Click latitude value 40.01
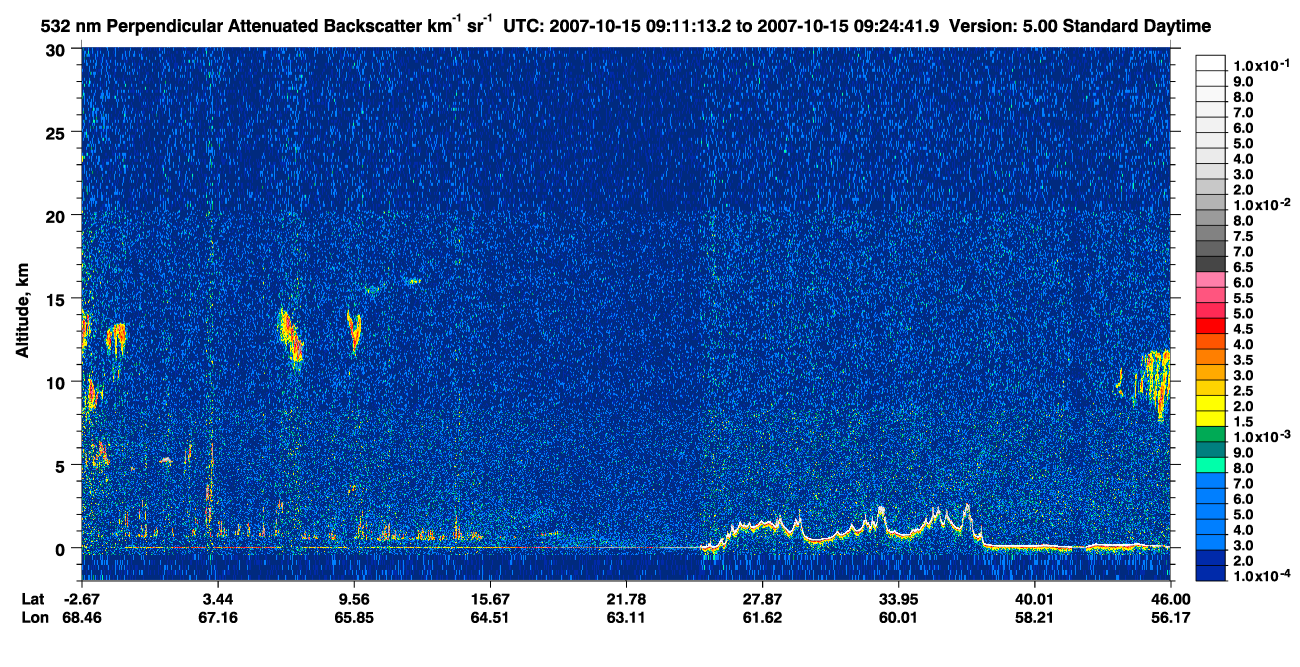1300x667 pixels. coord(1034,598)
